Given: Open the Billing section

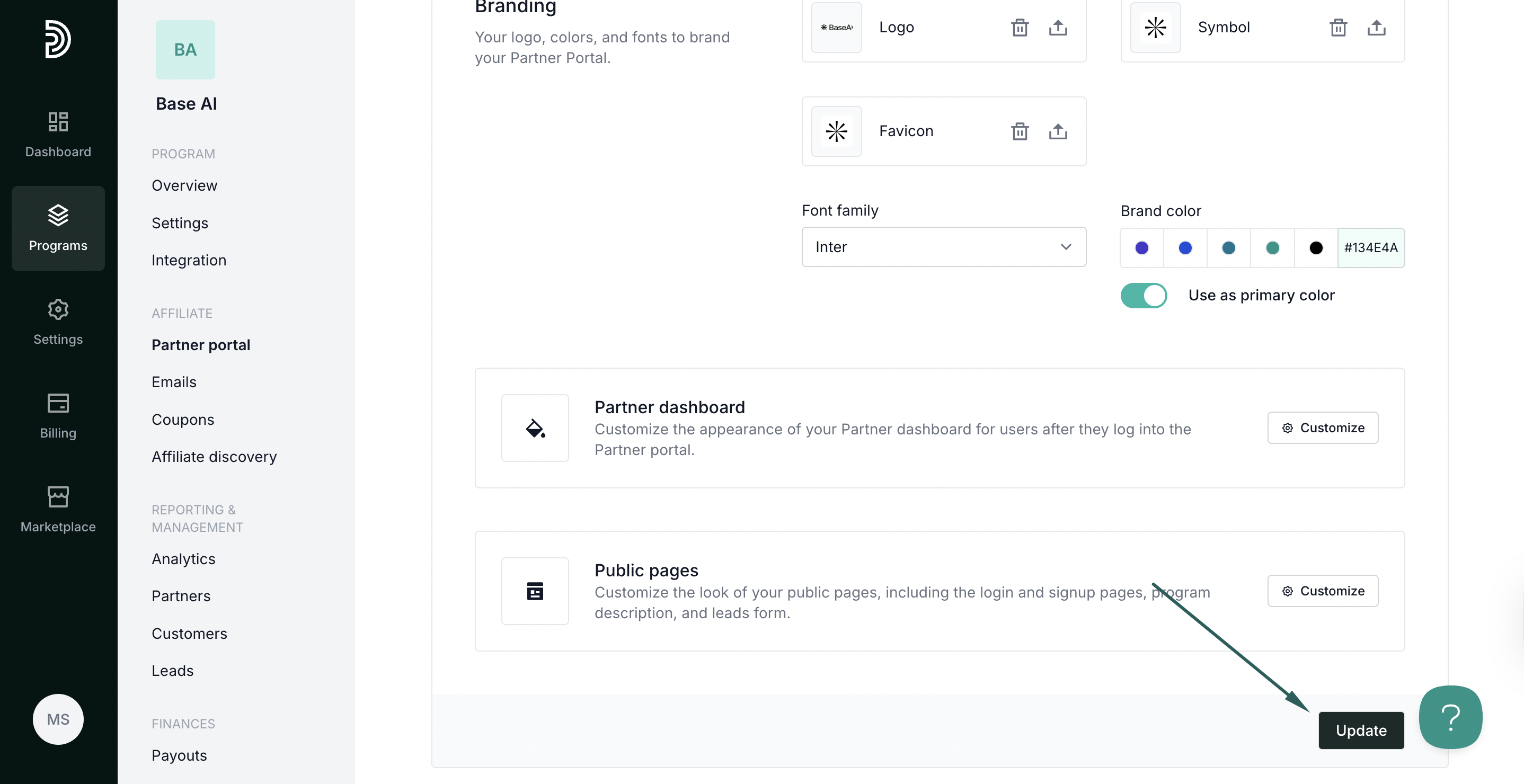Looking at the screenshot, I should pyautogui.click(x=58, y=416).
